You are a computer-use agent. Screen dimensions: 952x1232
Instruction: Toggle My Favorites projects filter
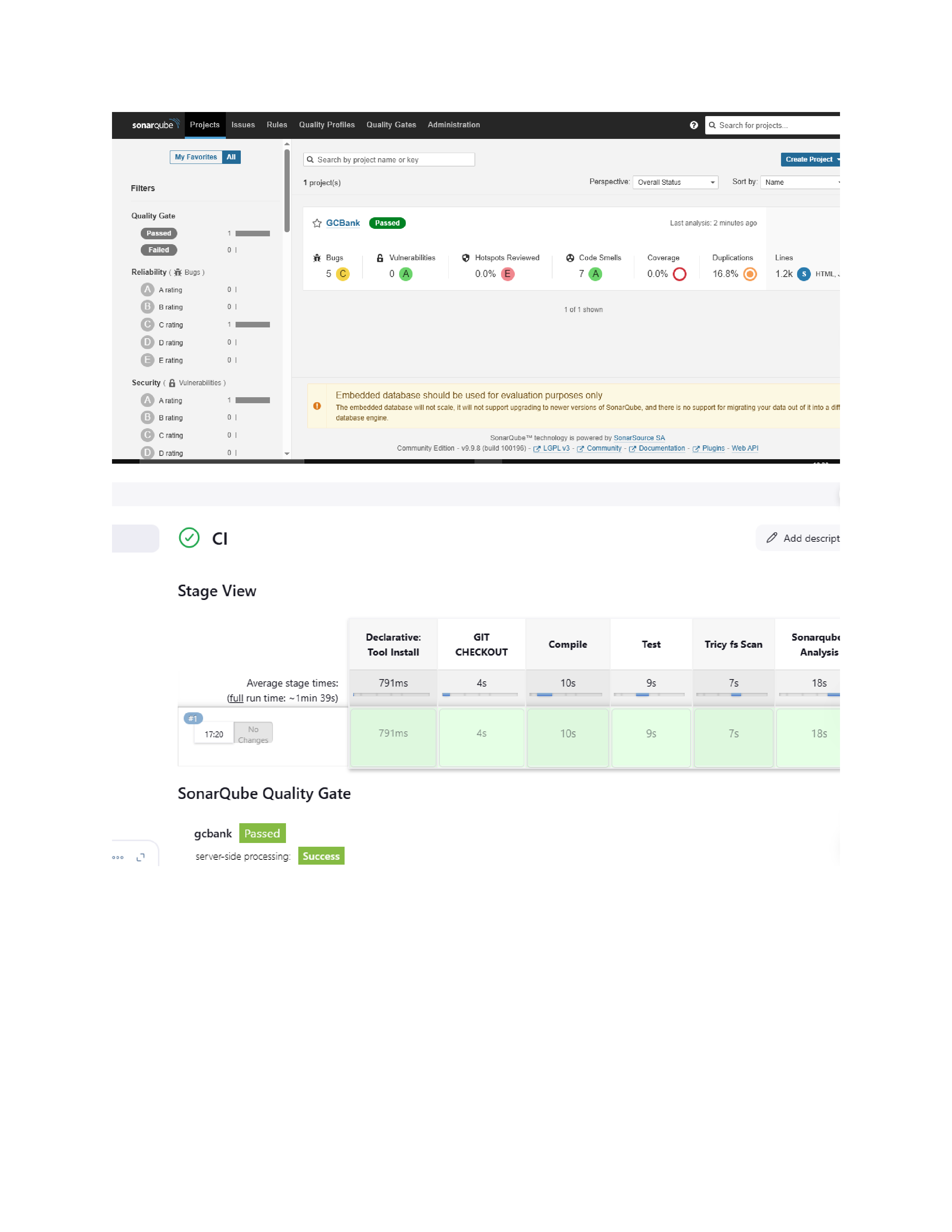(x=196, y=158)
